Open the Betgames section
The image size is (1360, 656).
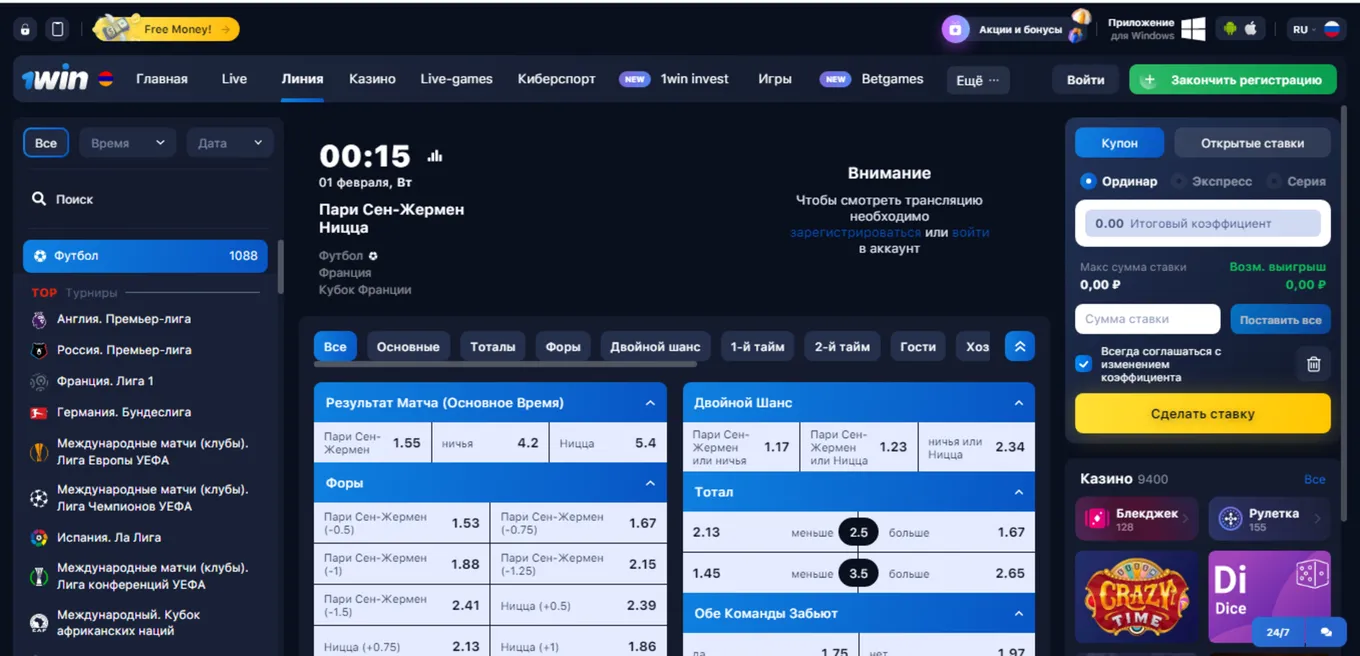892,79
